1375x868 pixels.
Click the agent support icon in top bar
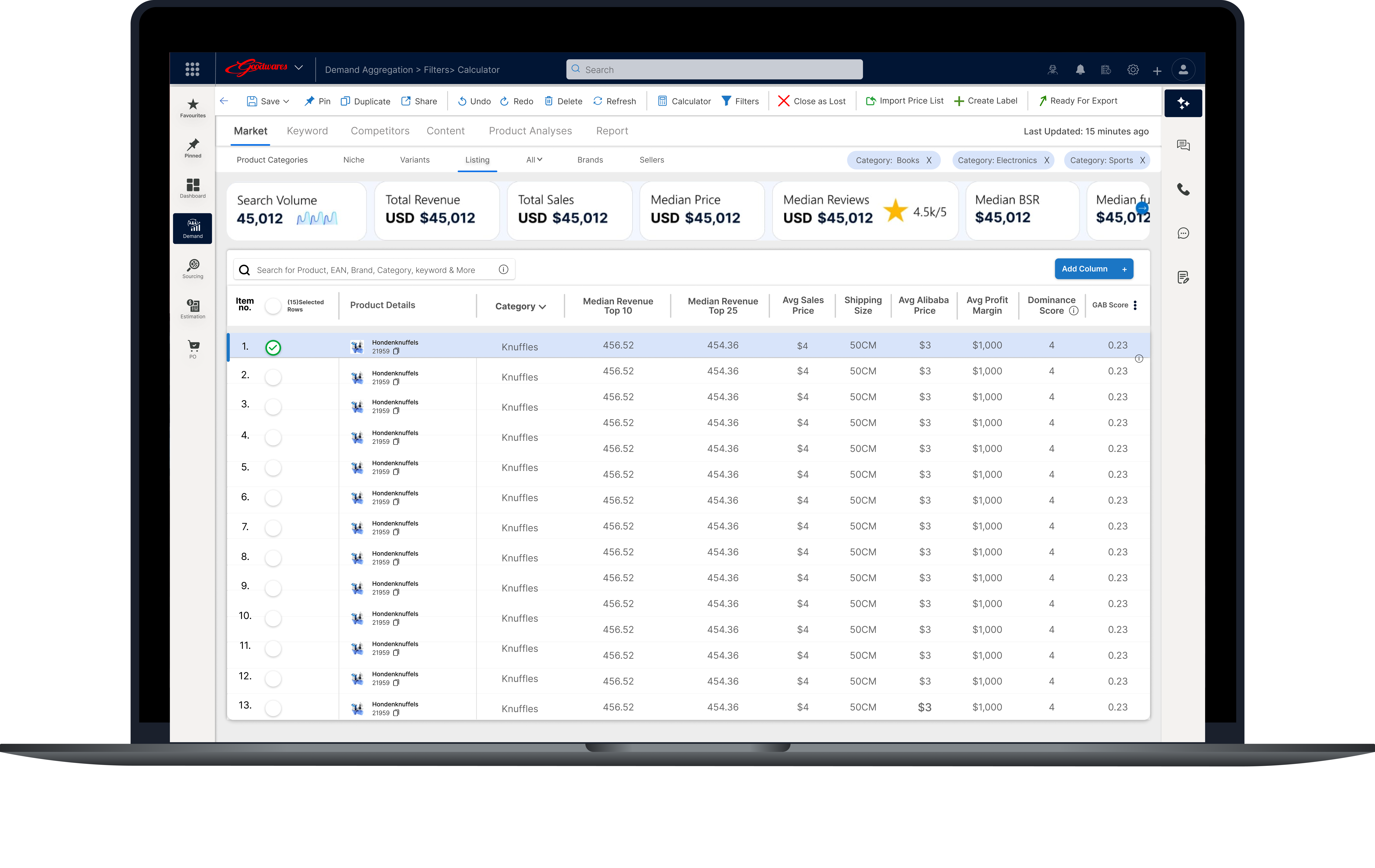pos(1052,70)
